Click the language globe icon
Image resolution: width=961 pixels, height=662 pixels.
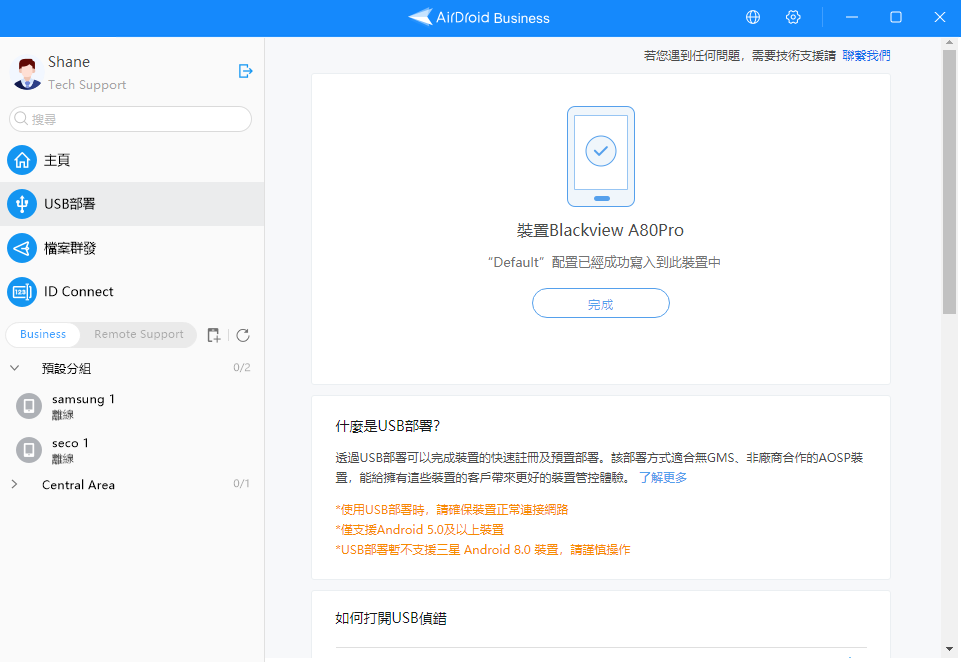(x=753, y=17)
